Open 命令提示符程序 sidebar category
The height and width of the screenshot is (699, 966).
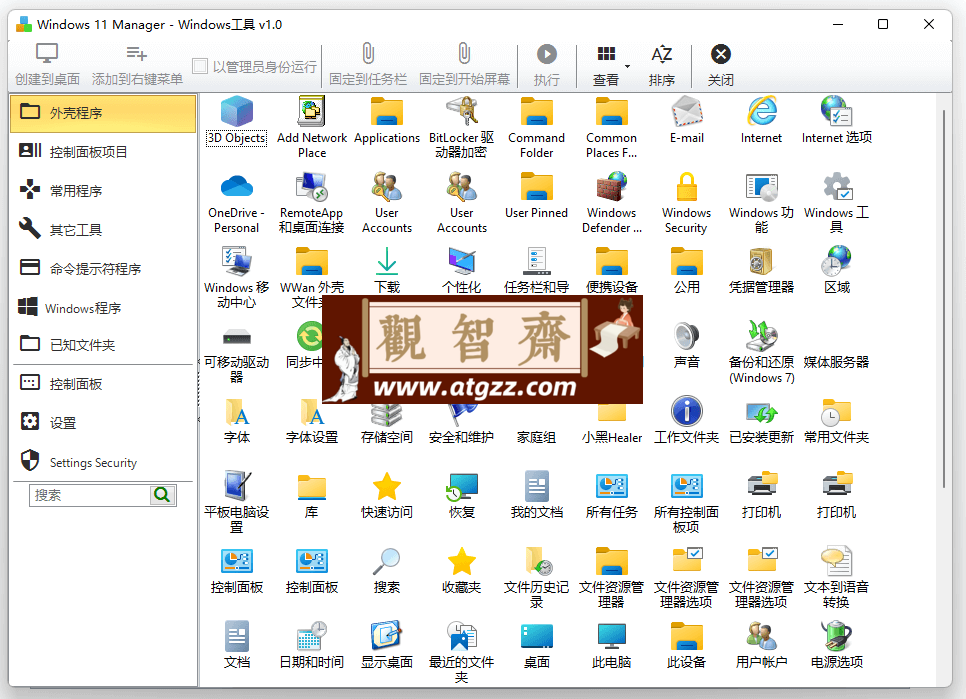point(103,269)
